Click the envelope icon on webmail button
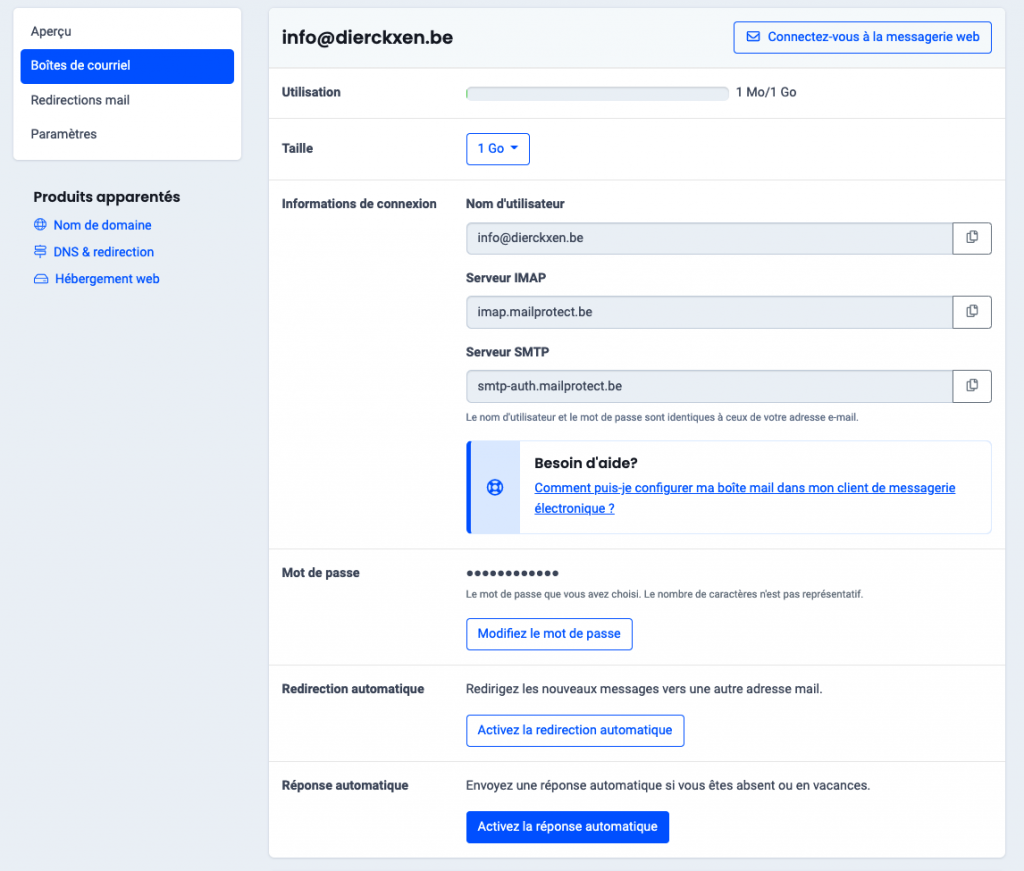1024x871 pixels. click(753, 37)
